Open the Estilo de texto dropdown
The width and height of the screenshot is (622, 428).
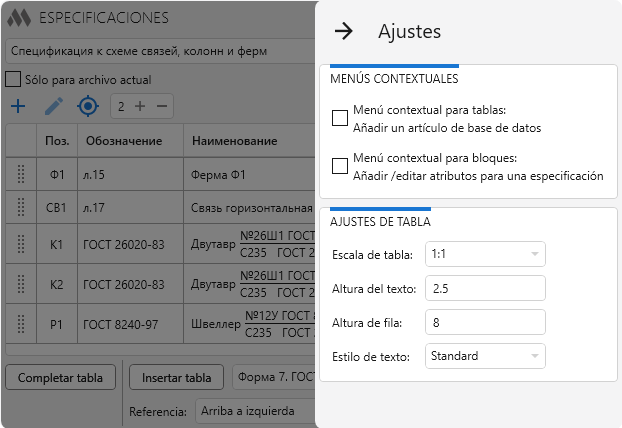[x=485, y=355]
